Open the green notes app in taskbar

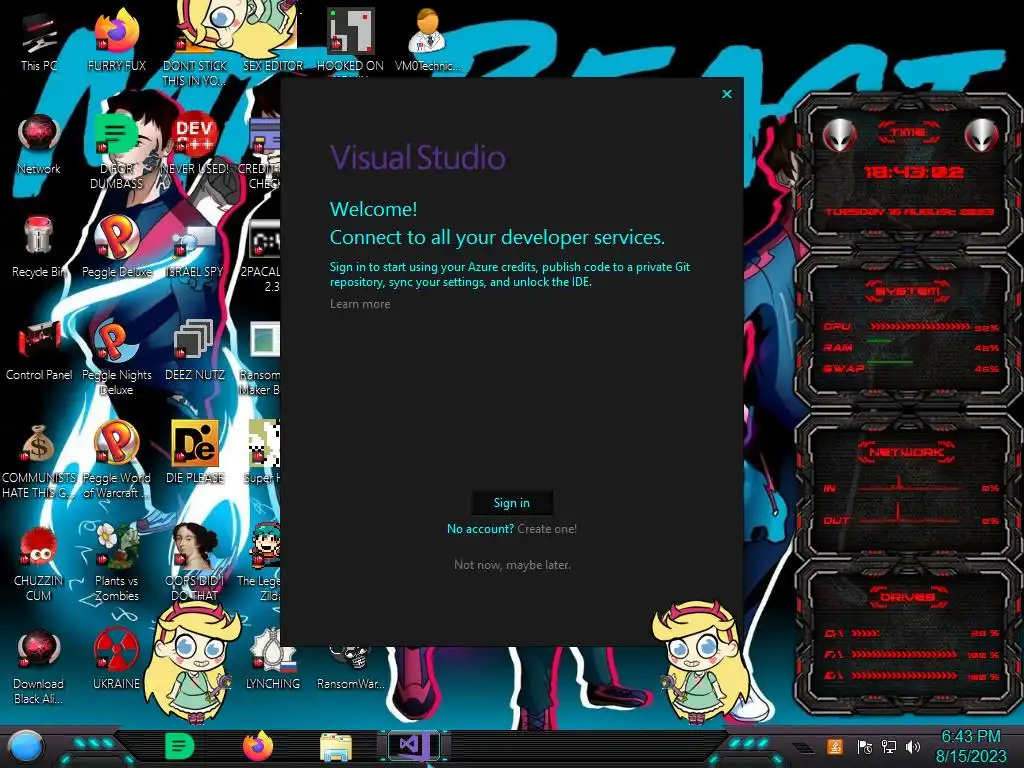[180, 746]
